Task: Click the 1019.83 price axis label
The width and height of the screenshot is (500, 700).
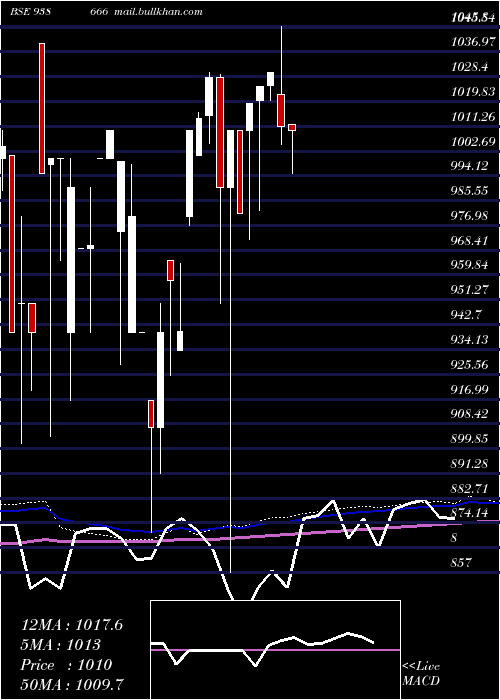Action: click(x=473, y=92)
